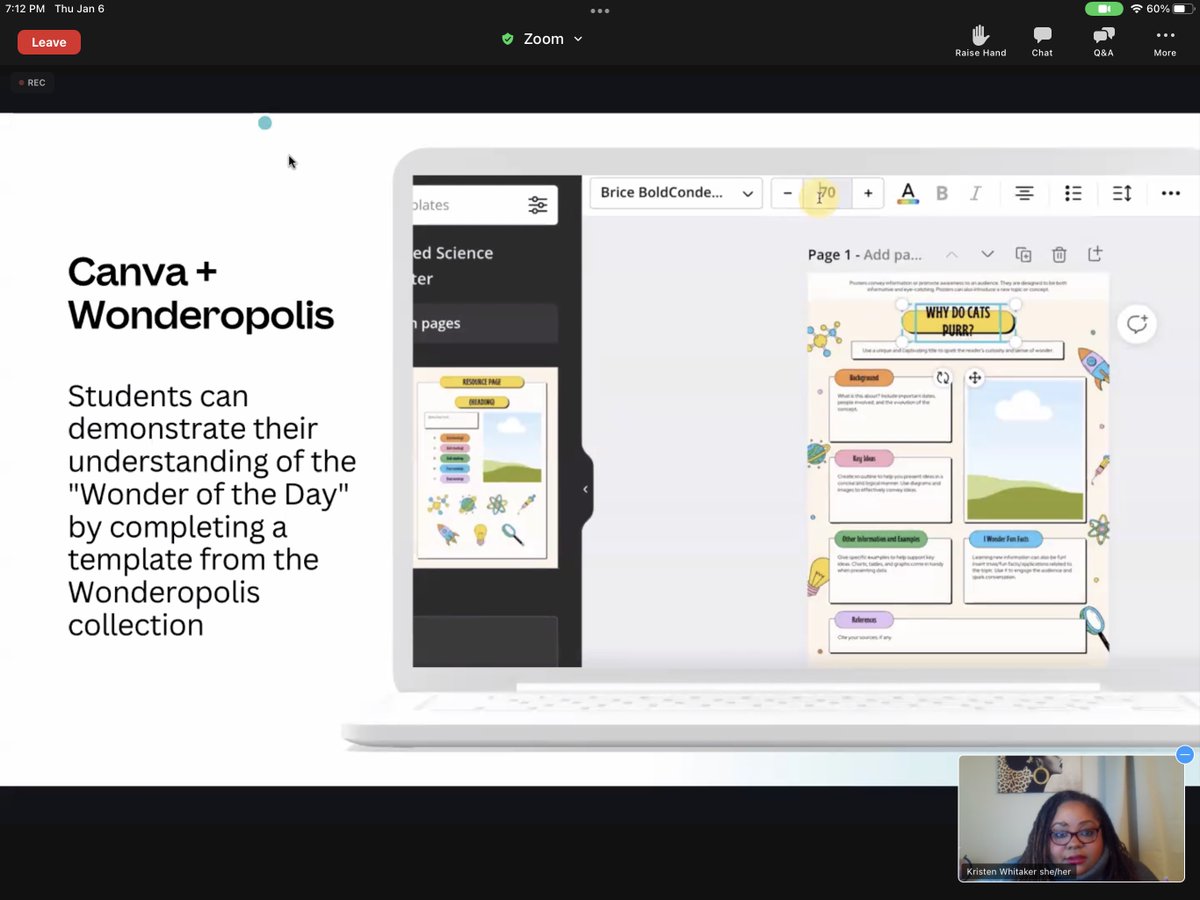
Task: Collapse the Canva side panel
Action: 586,489
